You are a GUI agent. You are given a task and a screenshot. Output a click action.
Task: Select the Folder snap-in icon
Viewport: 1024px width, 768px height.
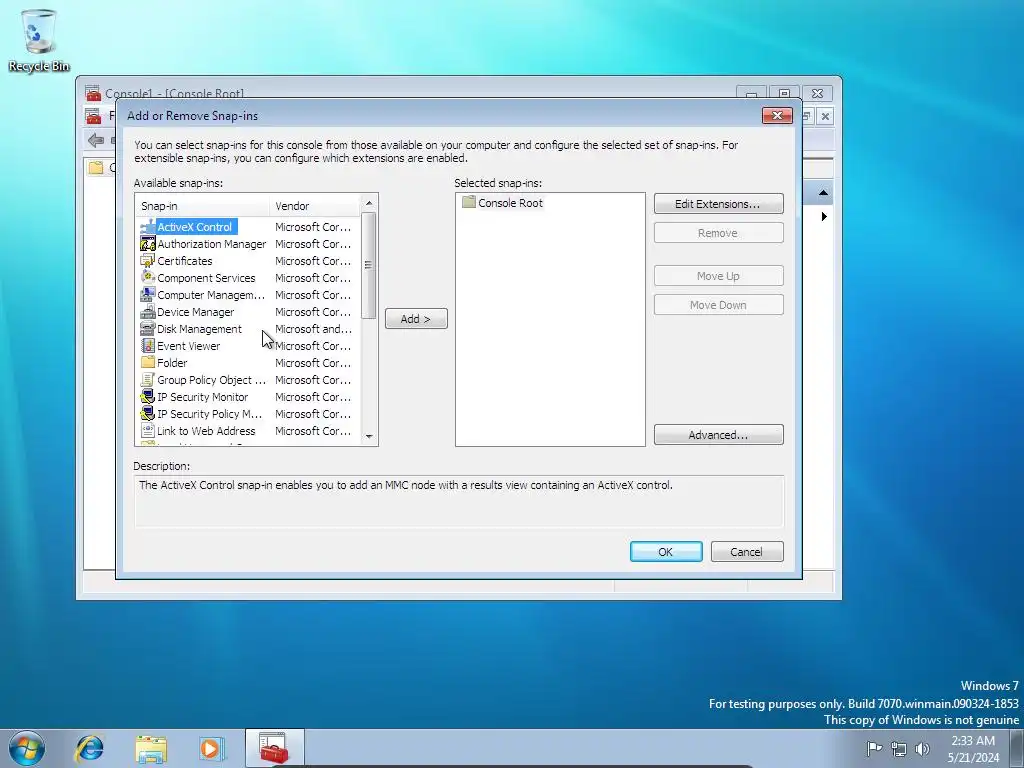148,362
